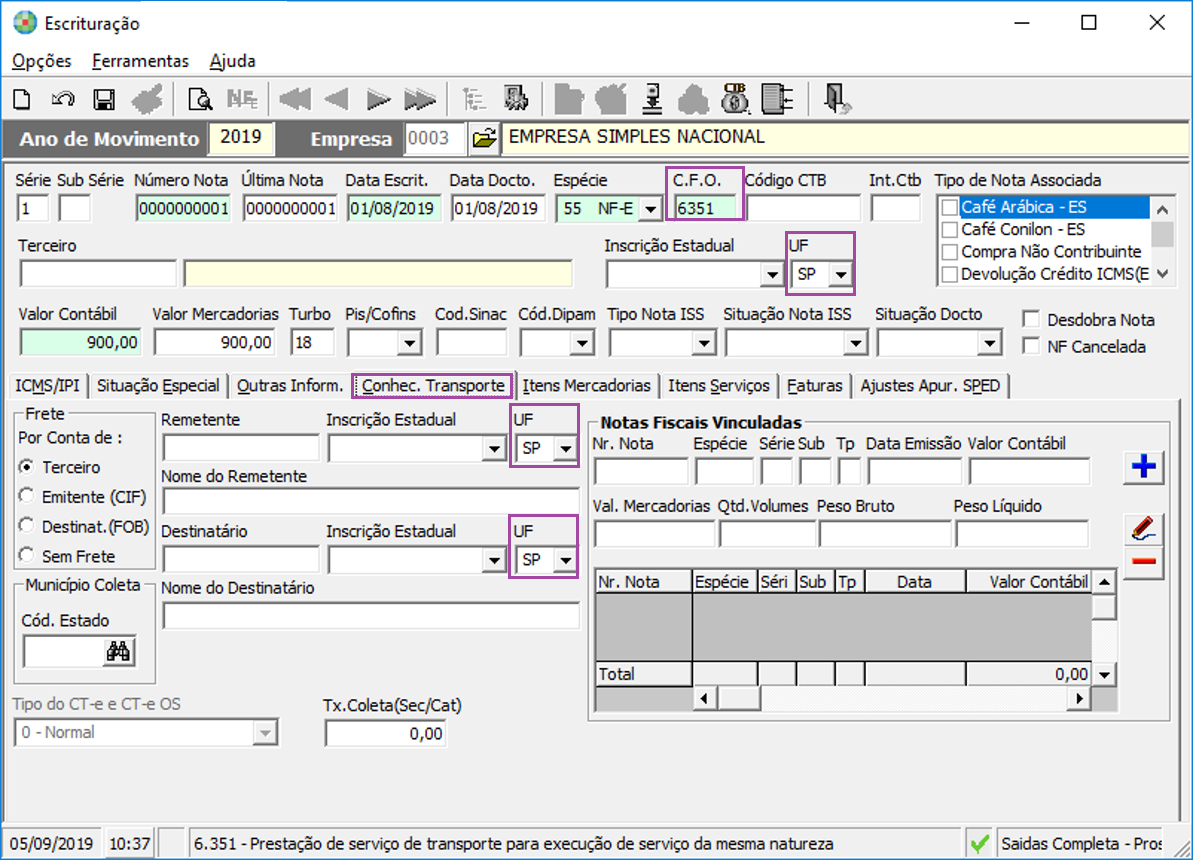Open the Espécie dropdown showing 55 NF-E
1193x861 pixels.
click(x=650, y=208)
